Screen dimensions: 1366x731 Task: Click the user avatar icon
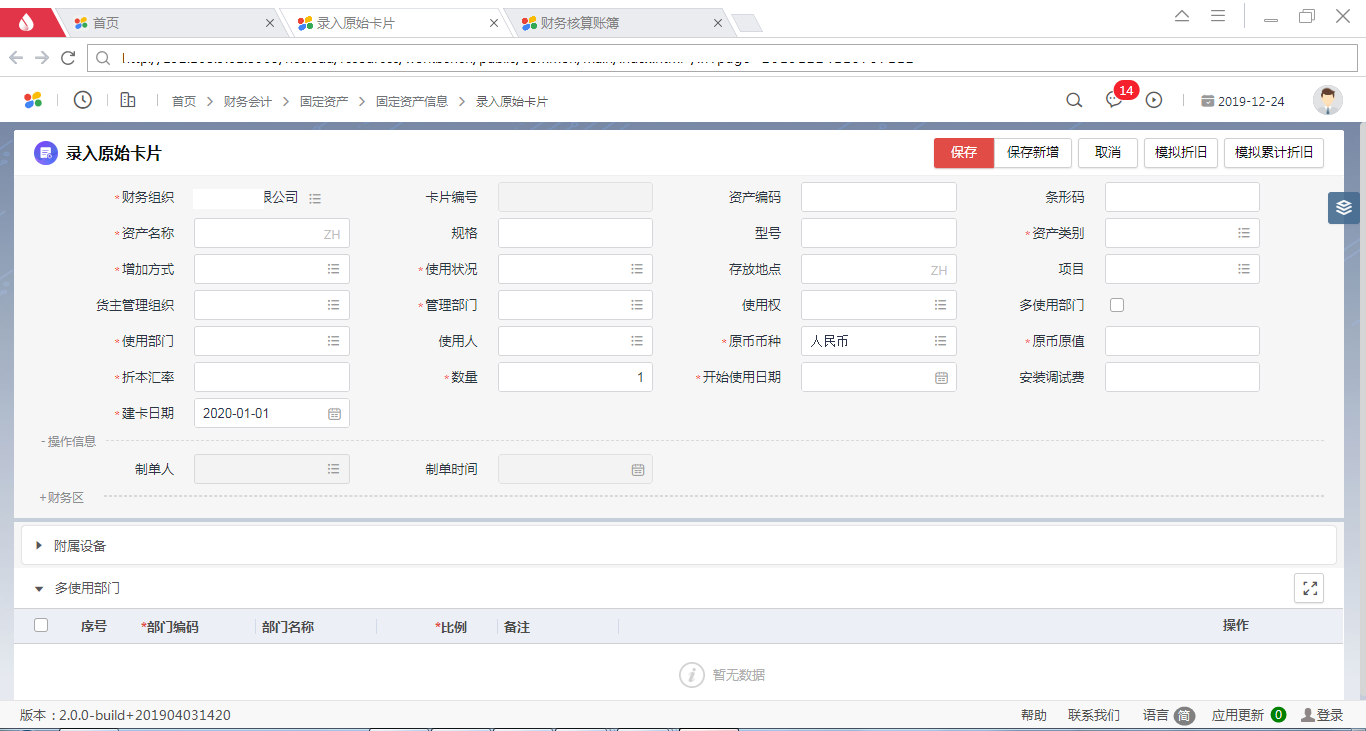pyautogui.click(x=1327, y=100)
